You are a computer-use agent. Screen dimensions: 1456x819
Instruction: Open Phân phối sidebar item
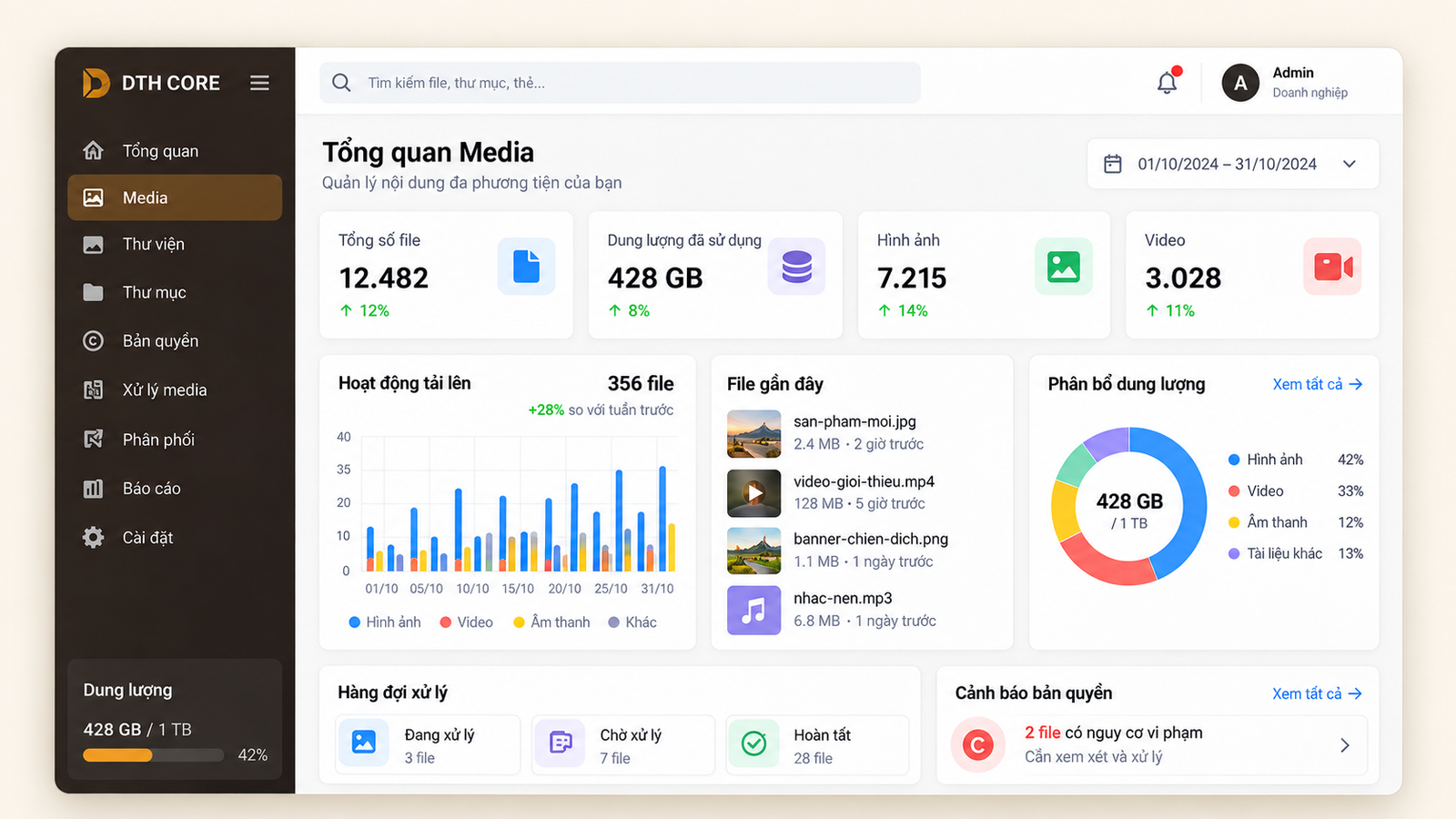tap(175, 440)
